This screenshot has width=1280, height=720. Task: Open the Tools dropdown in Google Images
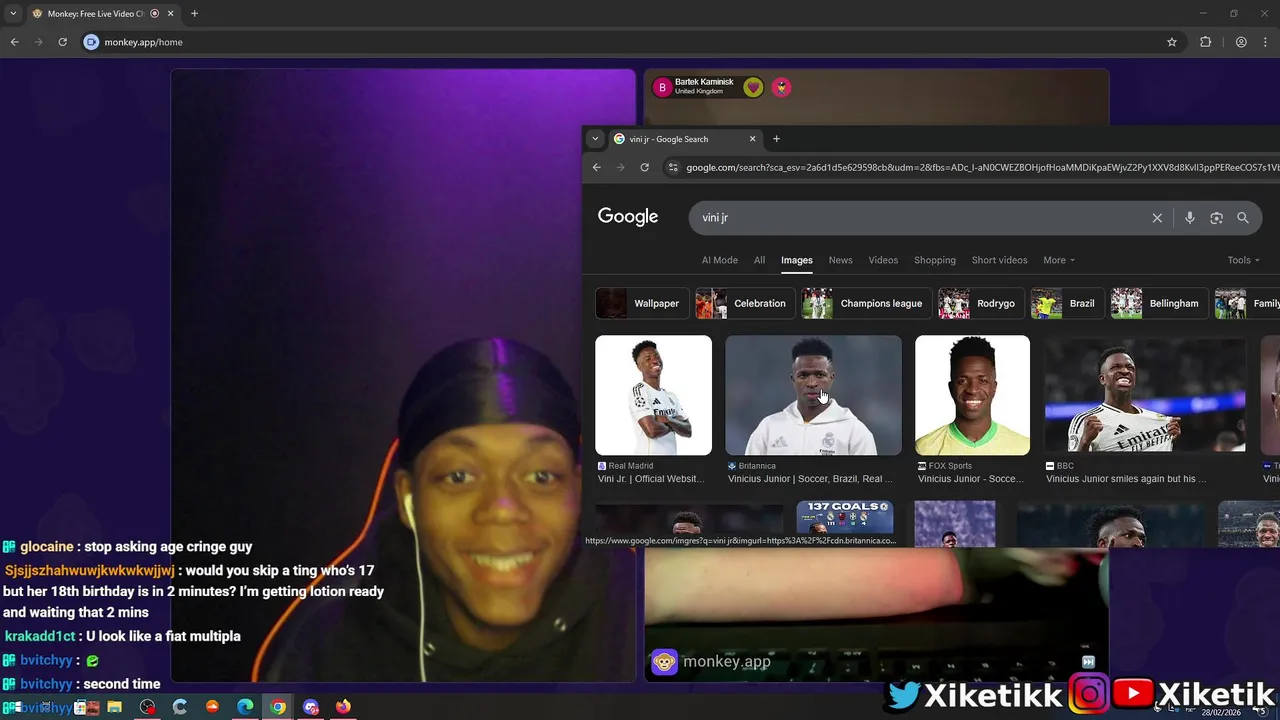tap(1243, 260)
